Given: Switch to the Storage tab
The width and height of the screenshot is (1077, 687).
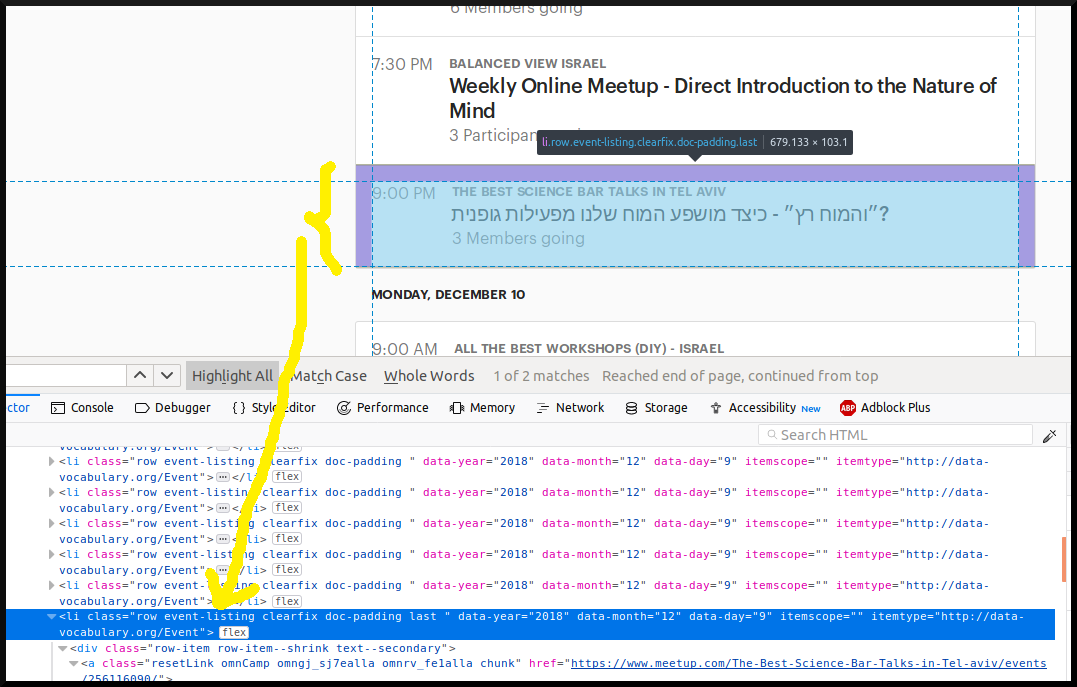Looking at the screenshot, I should tap(656, 407).
